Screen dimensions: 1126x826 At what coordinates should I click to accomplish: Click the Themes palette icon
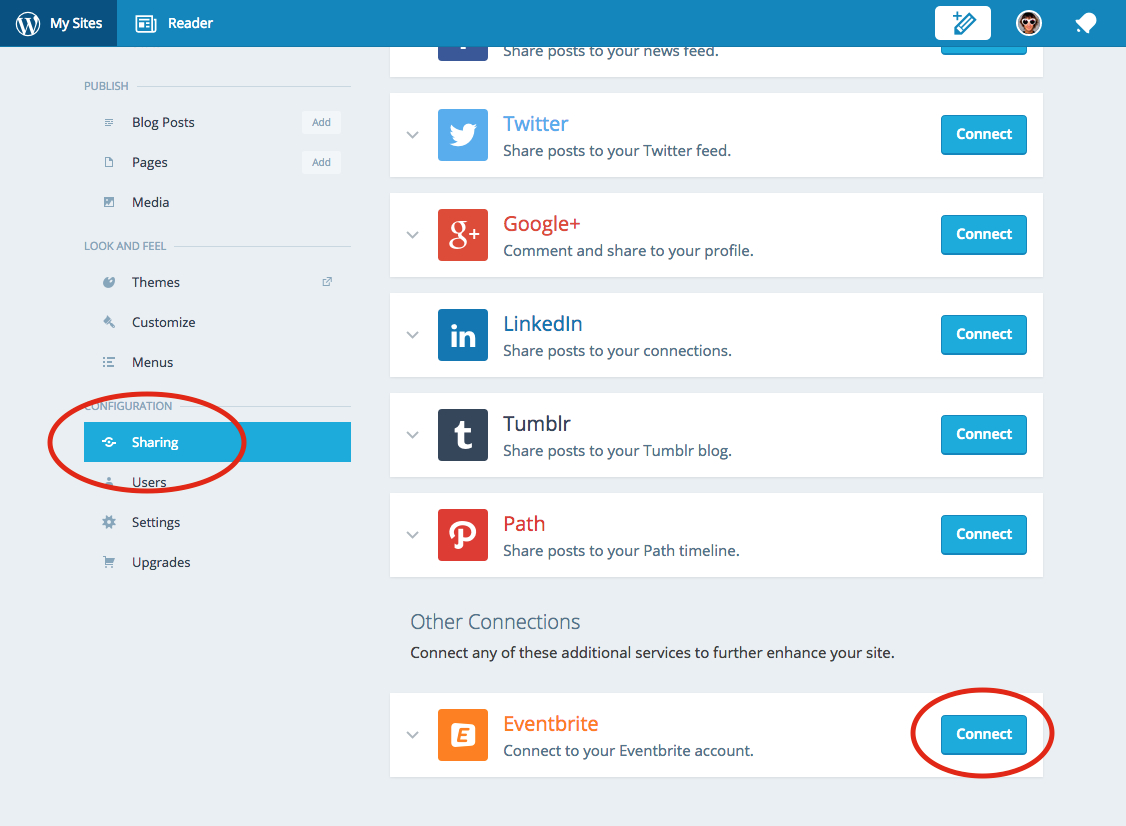click(109, 282)
